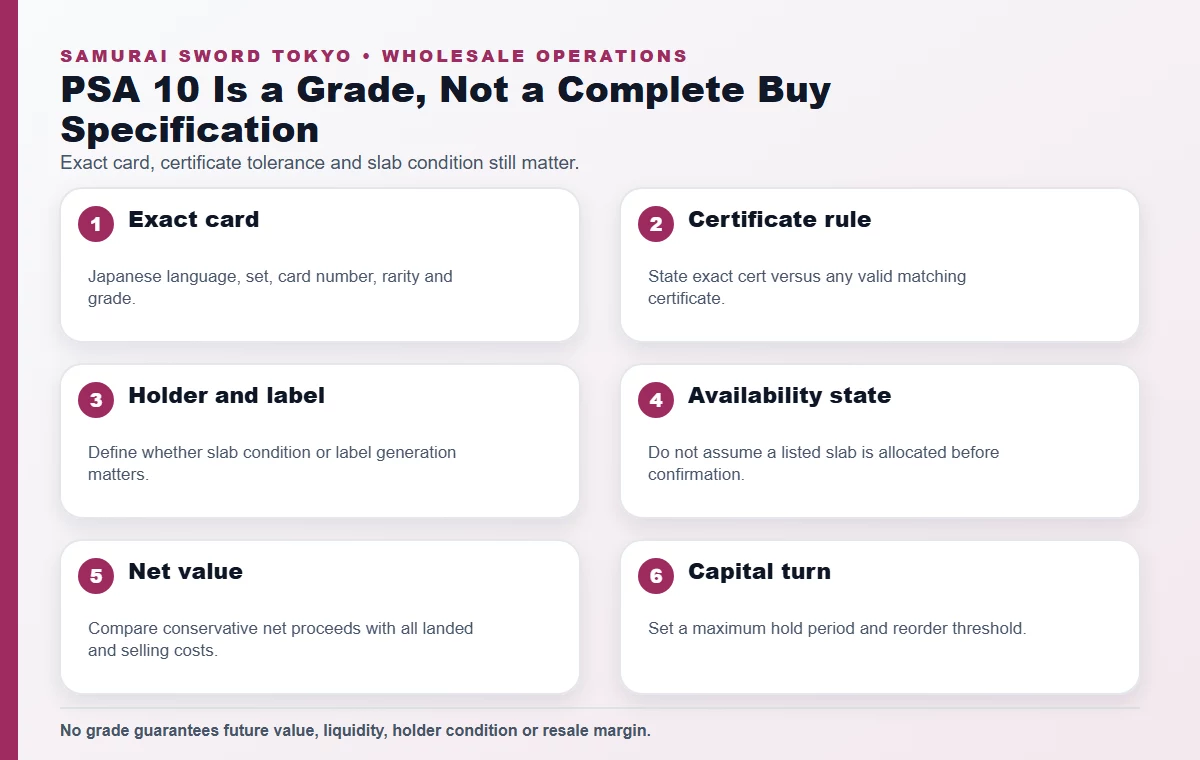Click the number 3 circle badge

pos(96,400)
